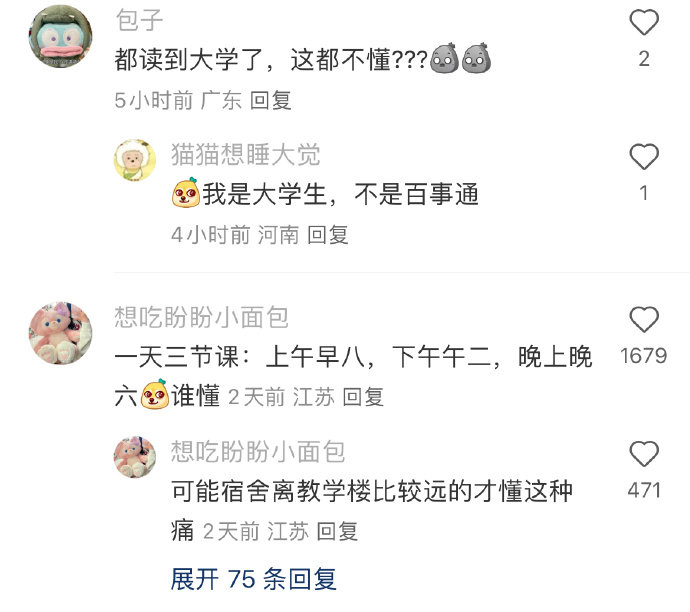Open 猫猫想睡大觉's avatar picture

135,160
